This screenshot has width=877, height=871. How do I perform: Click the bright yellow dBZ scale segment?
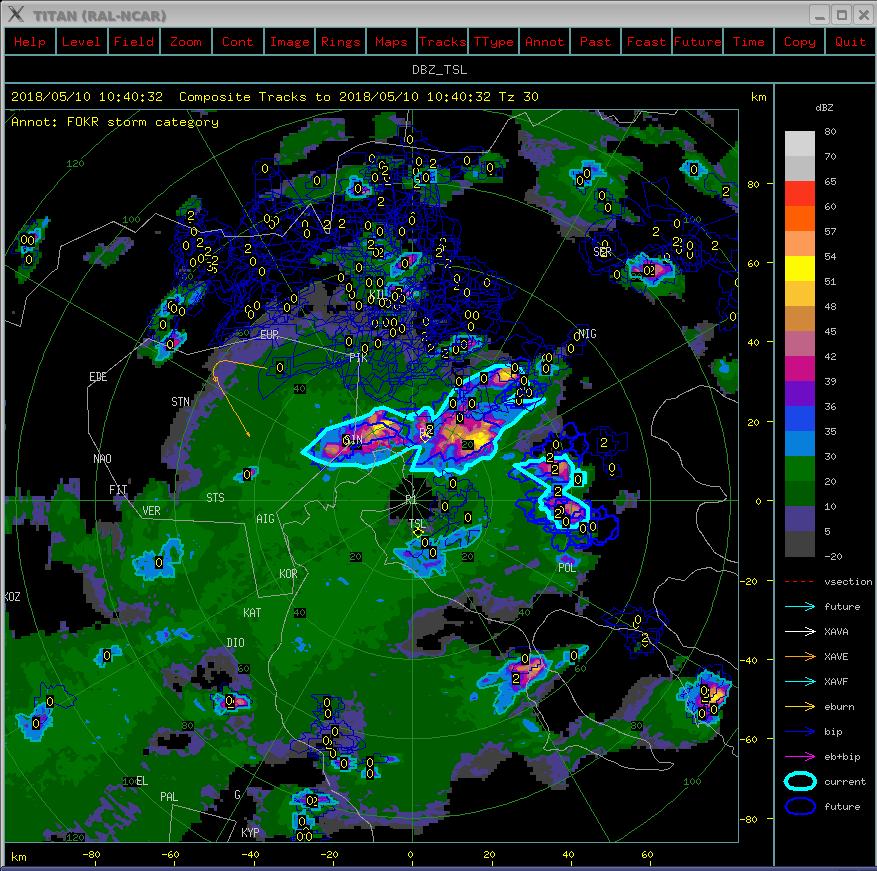click(x=800, y=269)
